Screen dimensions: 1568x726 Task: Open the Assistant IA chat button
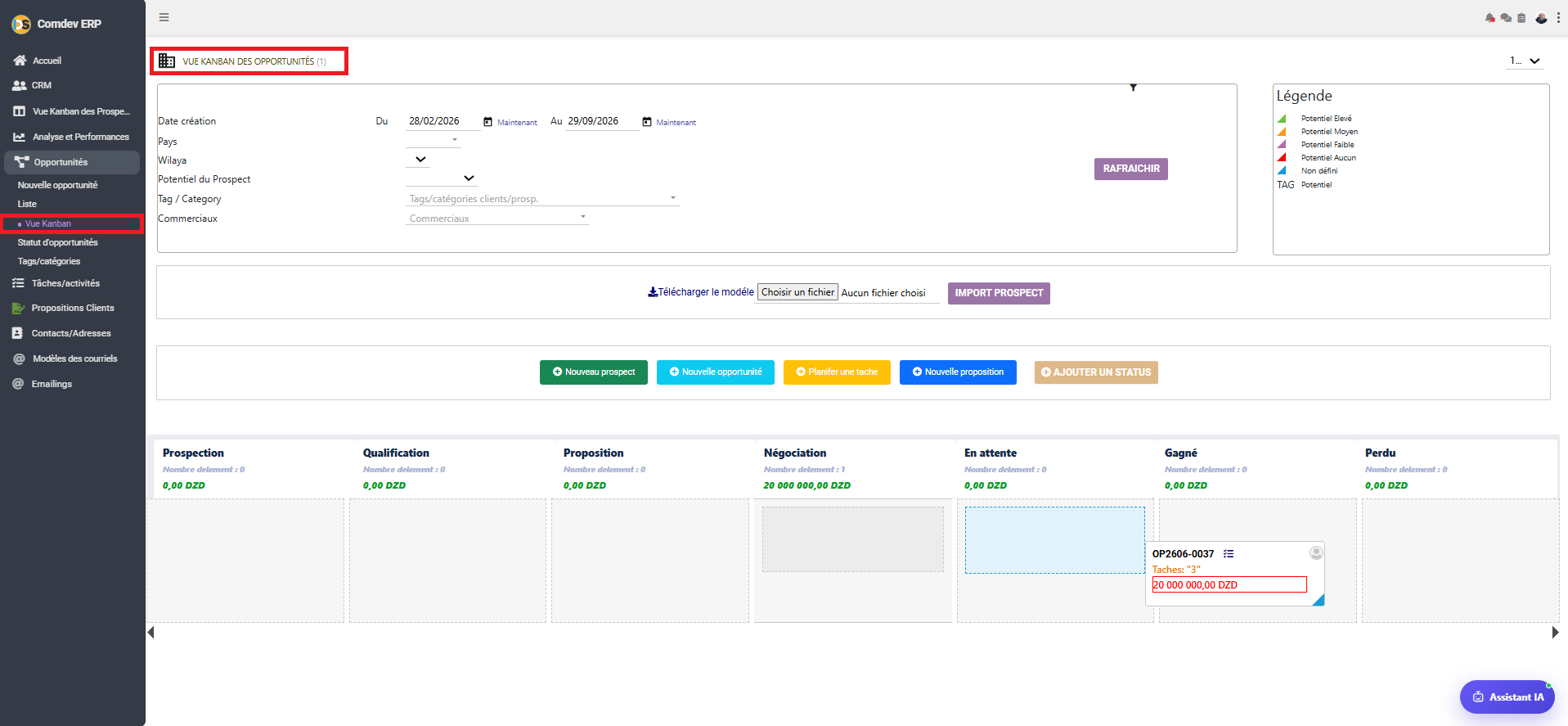point(1507,697)
